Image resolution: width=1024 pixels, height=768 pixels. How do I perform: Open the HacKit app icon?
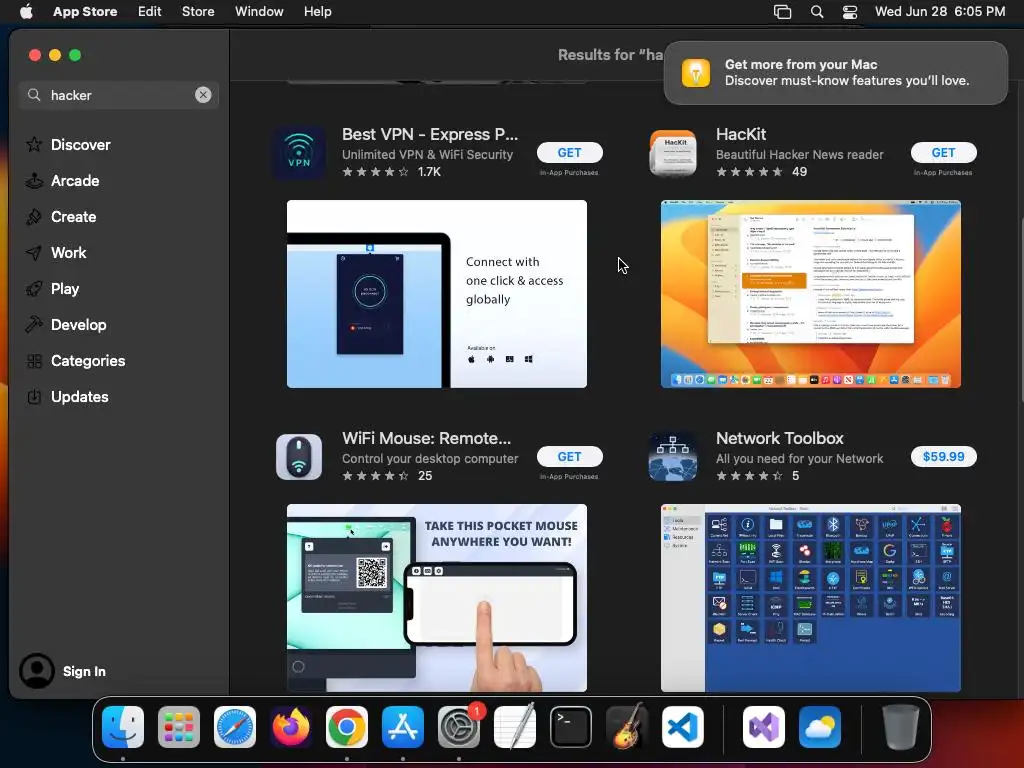click(673, 153)
